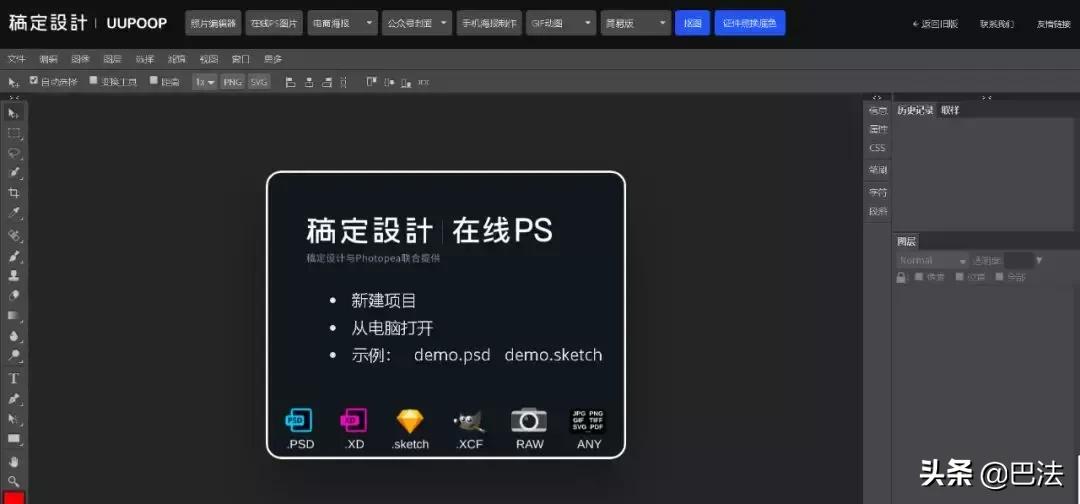Open the 文件 menu
The width and height of the screenshot is (1080, 504).
pos(17,59)
